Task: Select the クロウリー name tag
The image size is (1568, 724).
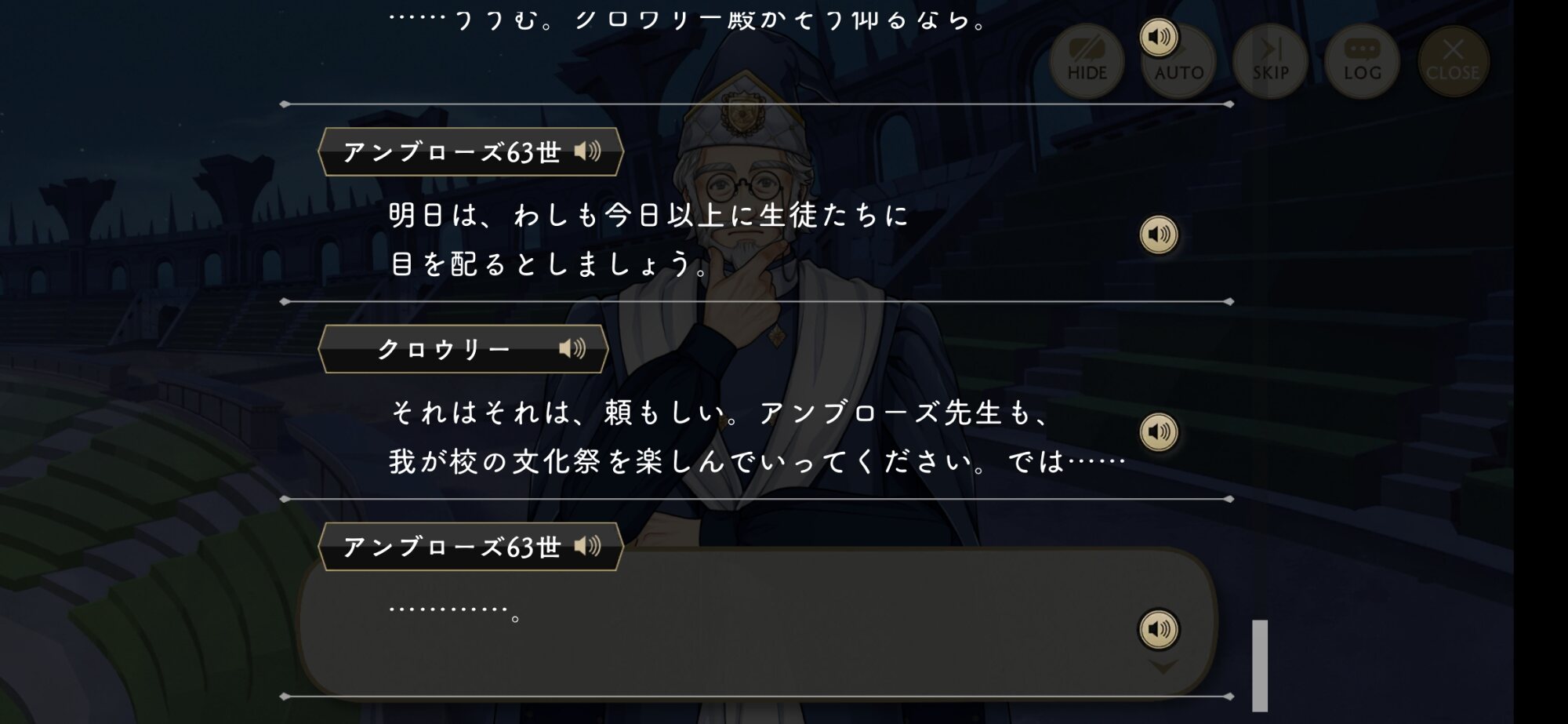Action: (463, 349)
